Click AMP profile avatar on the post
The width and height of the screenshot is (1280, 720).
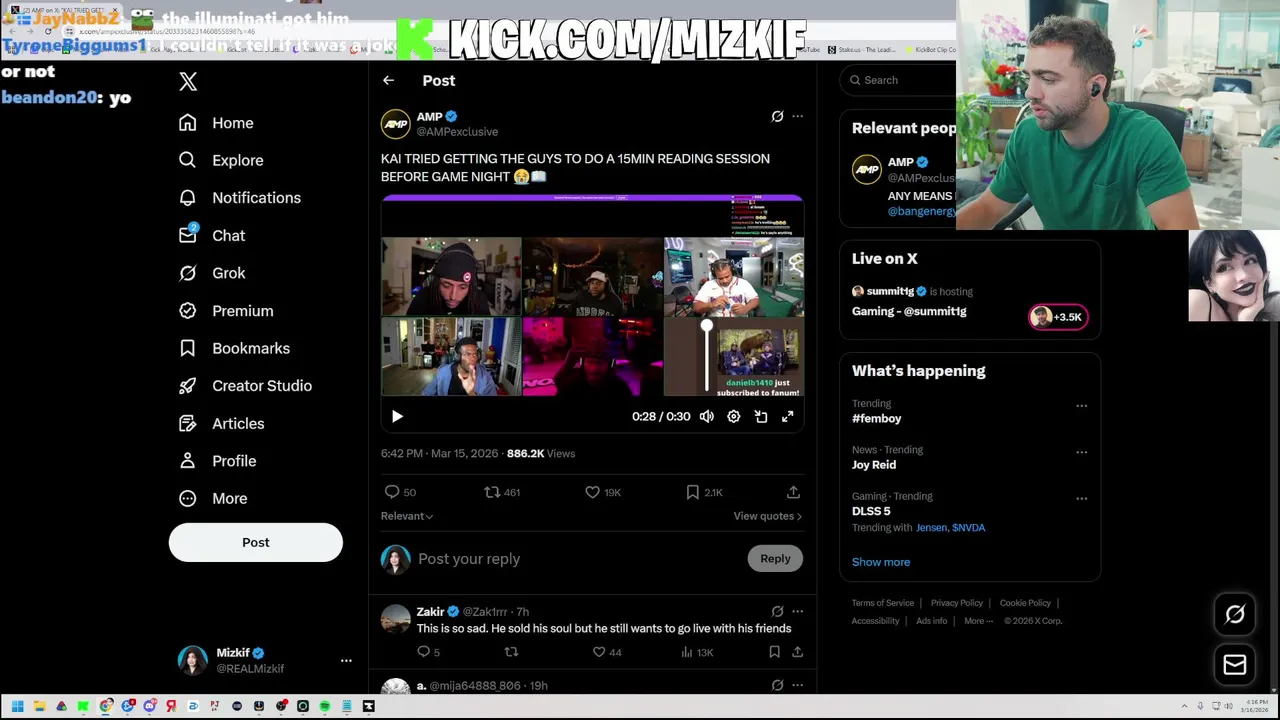[x=395, y=124]
